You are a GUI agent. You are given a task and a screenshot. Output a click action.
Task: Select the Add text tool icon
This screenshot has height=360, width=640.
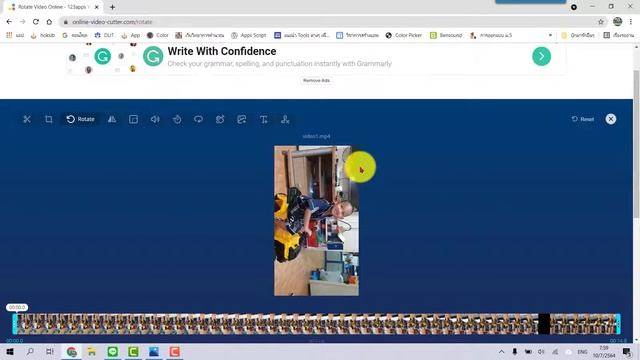[x=264, y=119]
